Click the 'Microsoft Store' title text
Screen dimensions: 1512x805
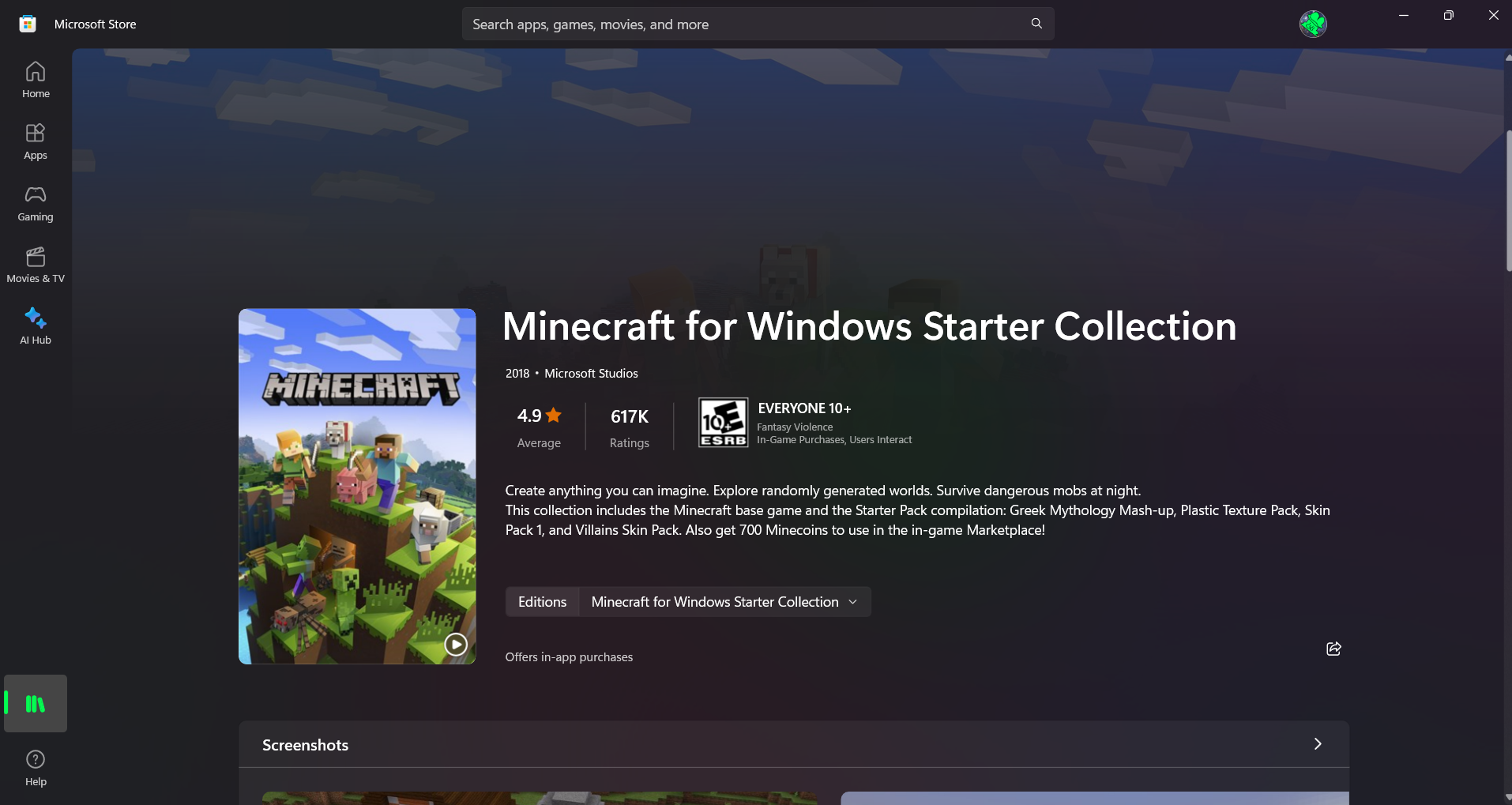click(96, 24)
